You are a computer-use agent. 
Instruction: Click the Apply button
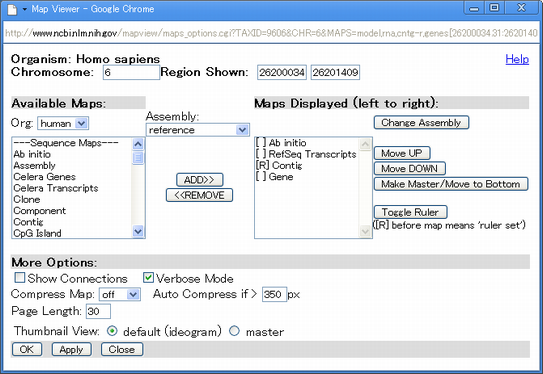(71, 349)
